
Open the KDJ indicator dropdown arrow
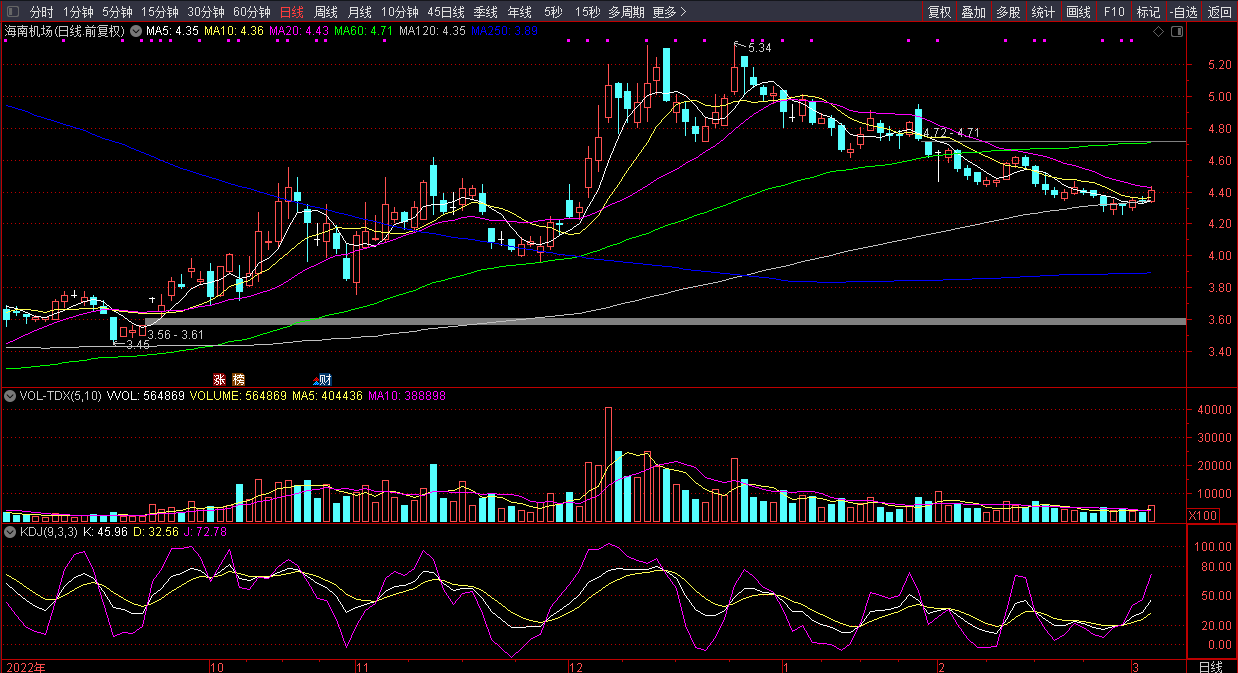click(x=10, y=532)
